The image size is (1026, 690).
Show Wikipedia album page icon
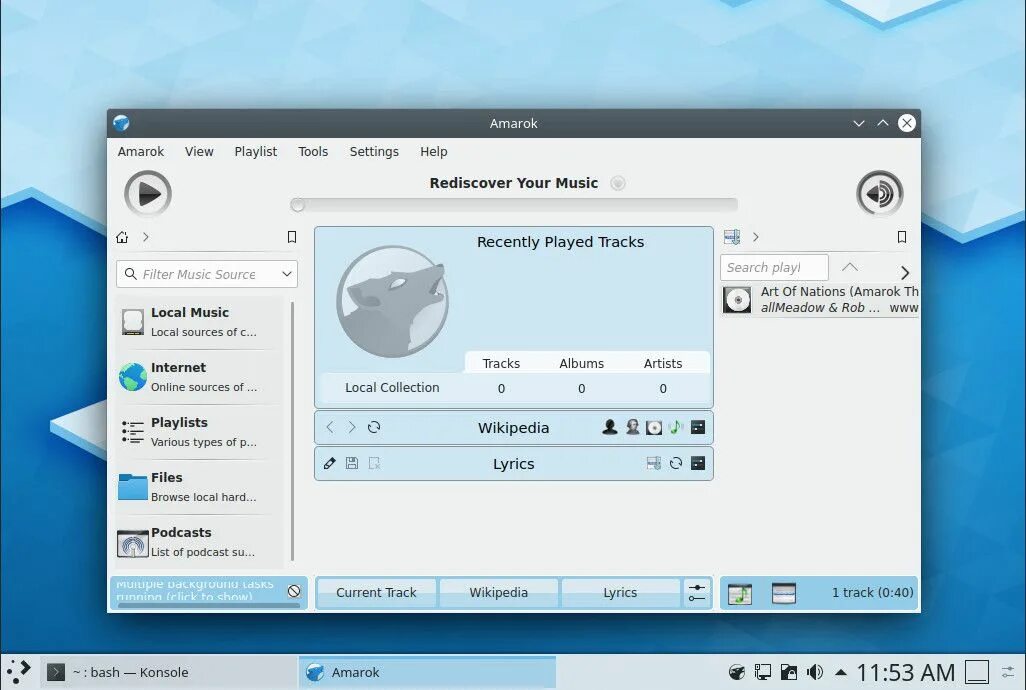(654, 427)
